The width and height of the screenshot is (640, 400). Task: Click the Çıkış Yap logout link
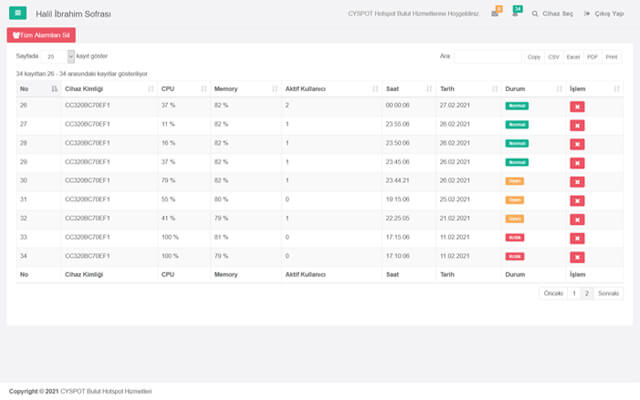[x=606, y=14]
